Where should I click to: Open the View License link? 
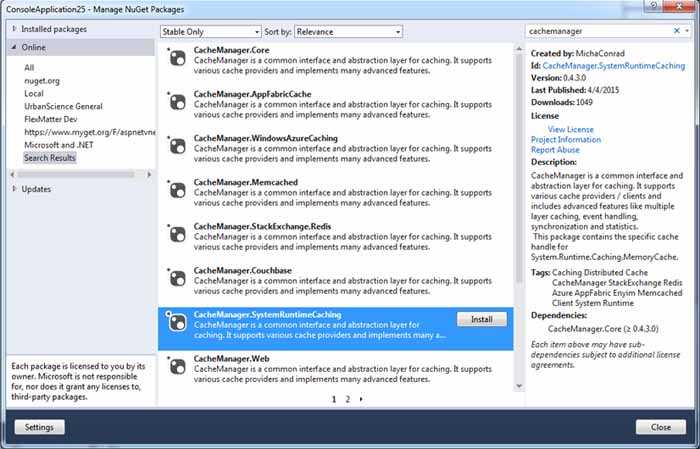(571, 129)
